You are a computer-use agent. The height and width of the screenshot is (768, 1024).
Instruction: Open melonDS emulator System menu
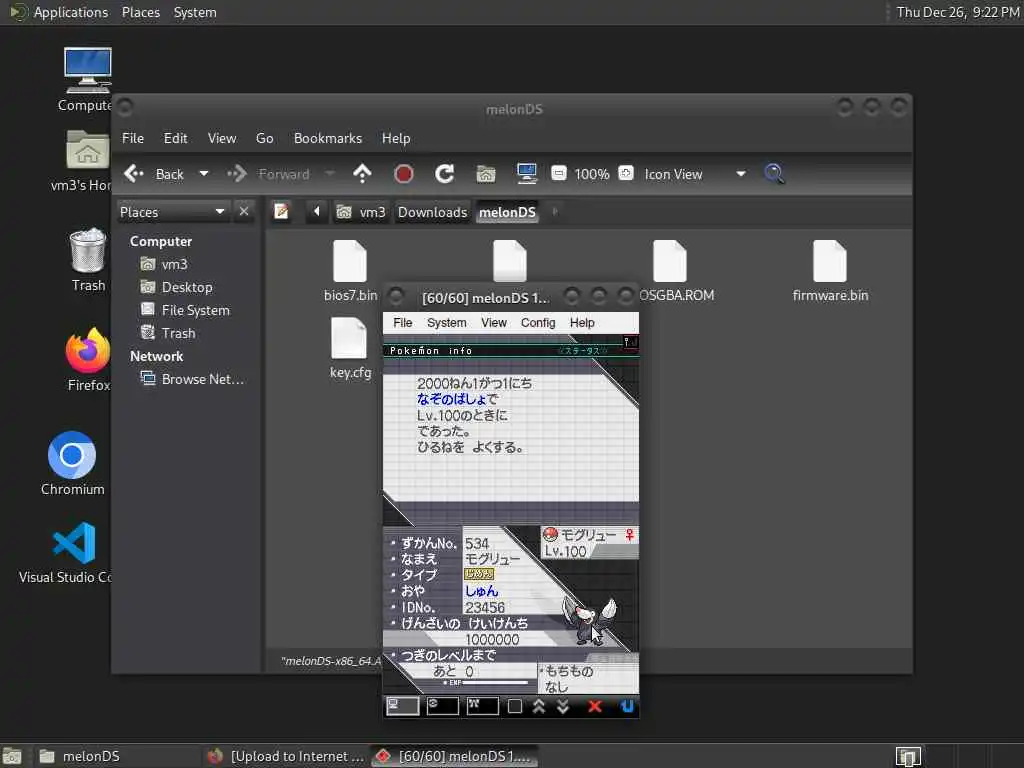point(447,323)
